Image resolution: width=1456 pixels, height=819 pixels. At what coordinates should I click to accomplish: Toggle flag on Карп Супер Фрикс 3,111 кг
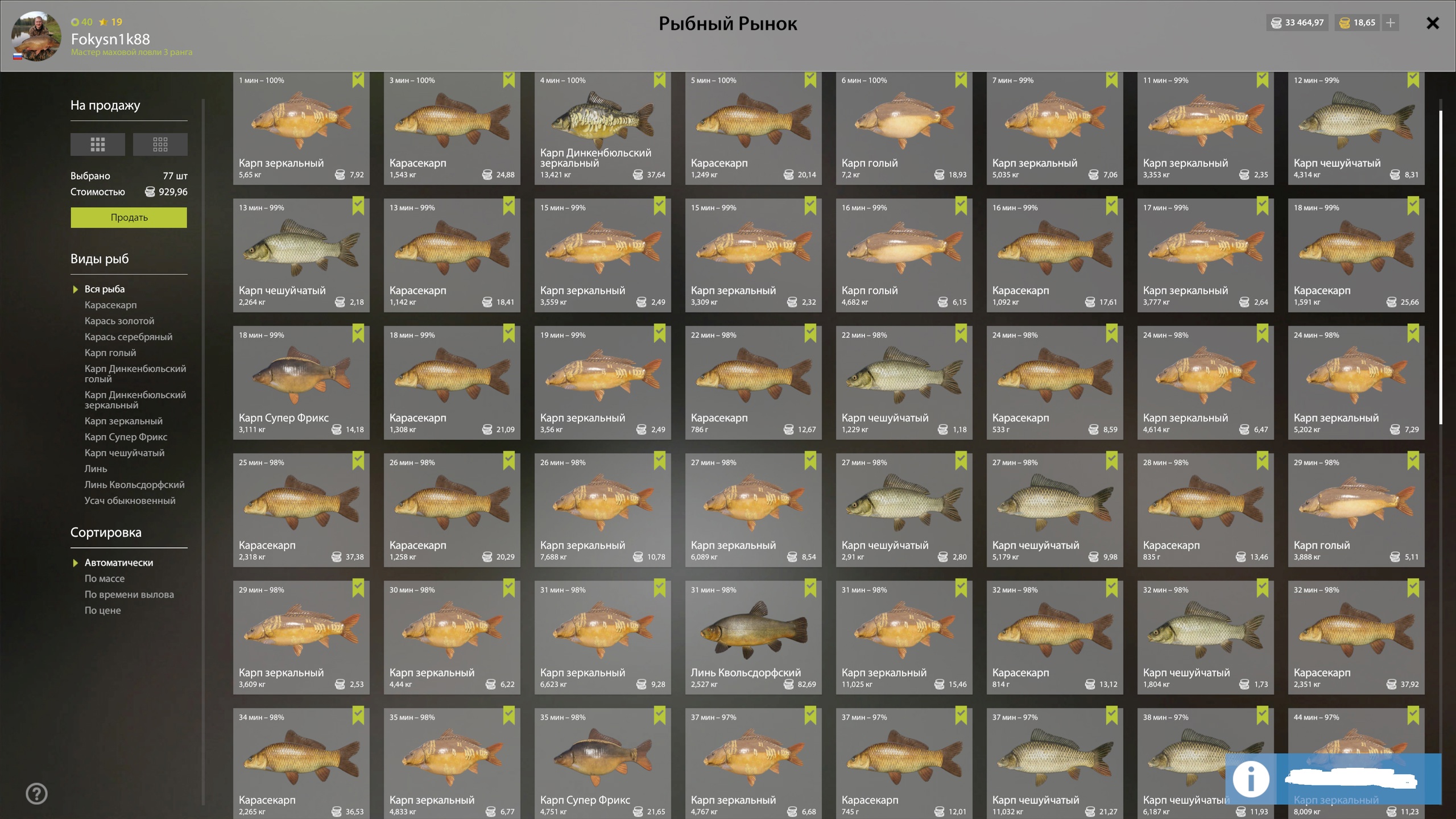click(x=358, y=334)
